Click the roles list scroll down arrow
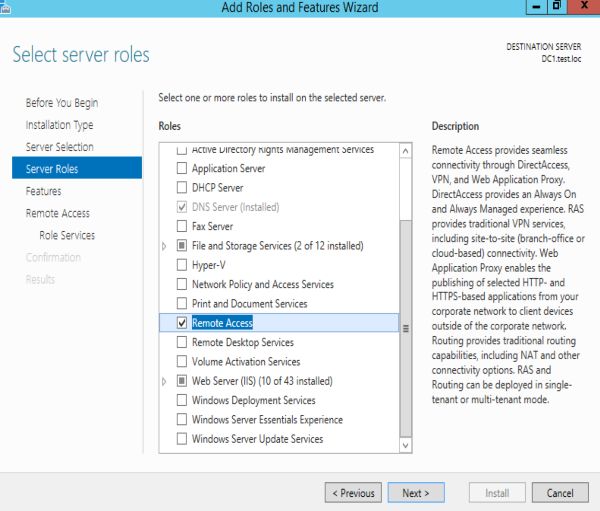Viewport: 600px width, 511px height. [x=406, y=445]
